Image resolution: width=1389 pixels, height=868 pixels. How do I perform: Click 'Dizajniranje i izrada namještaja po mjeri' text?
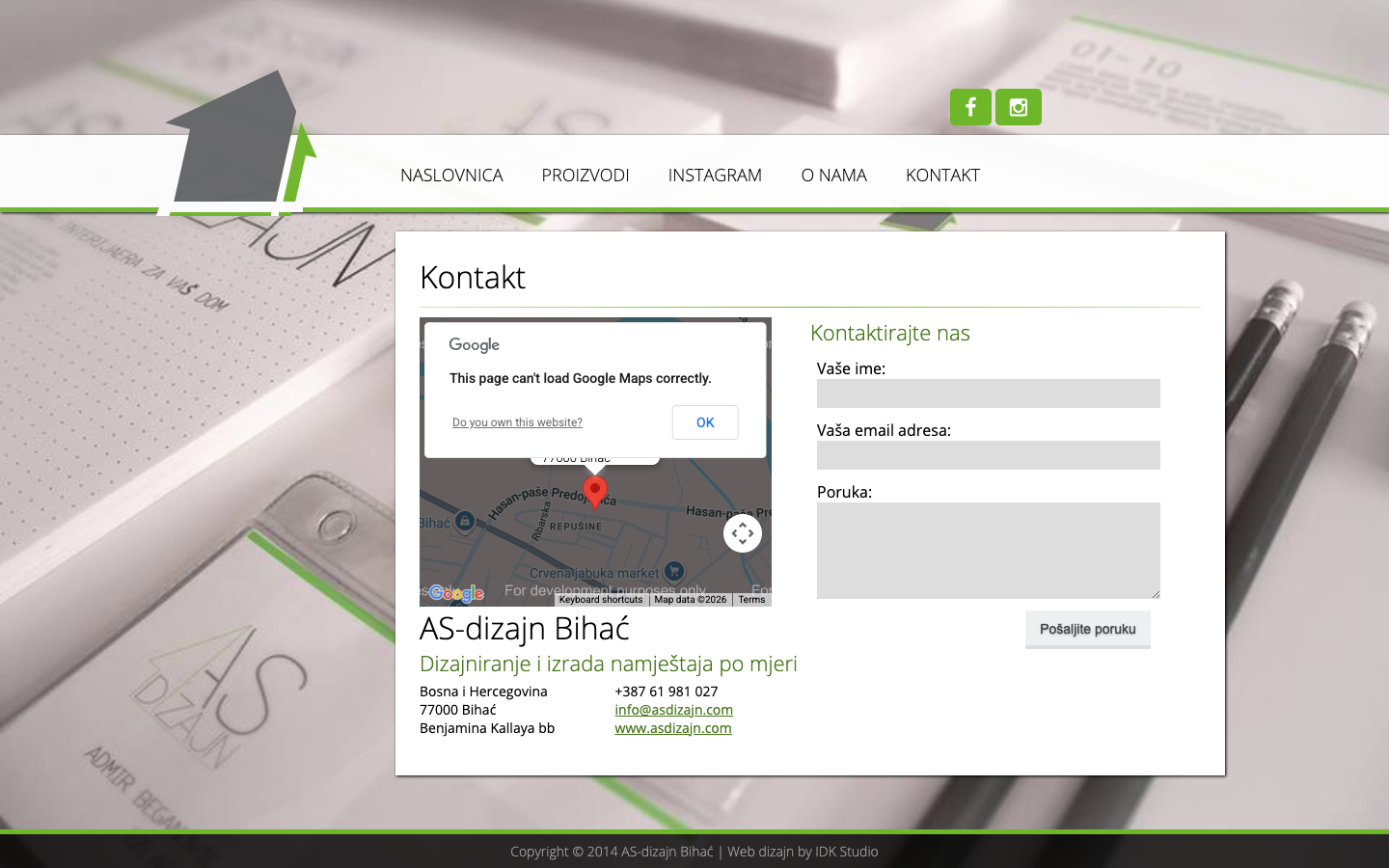click(x=609, y=664)
